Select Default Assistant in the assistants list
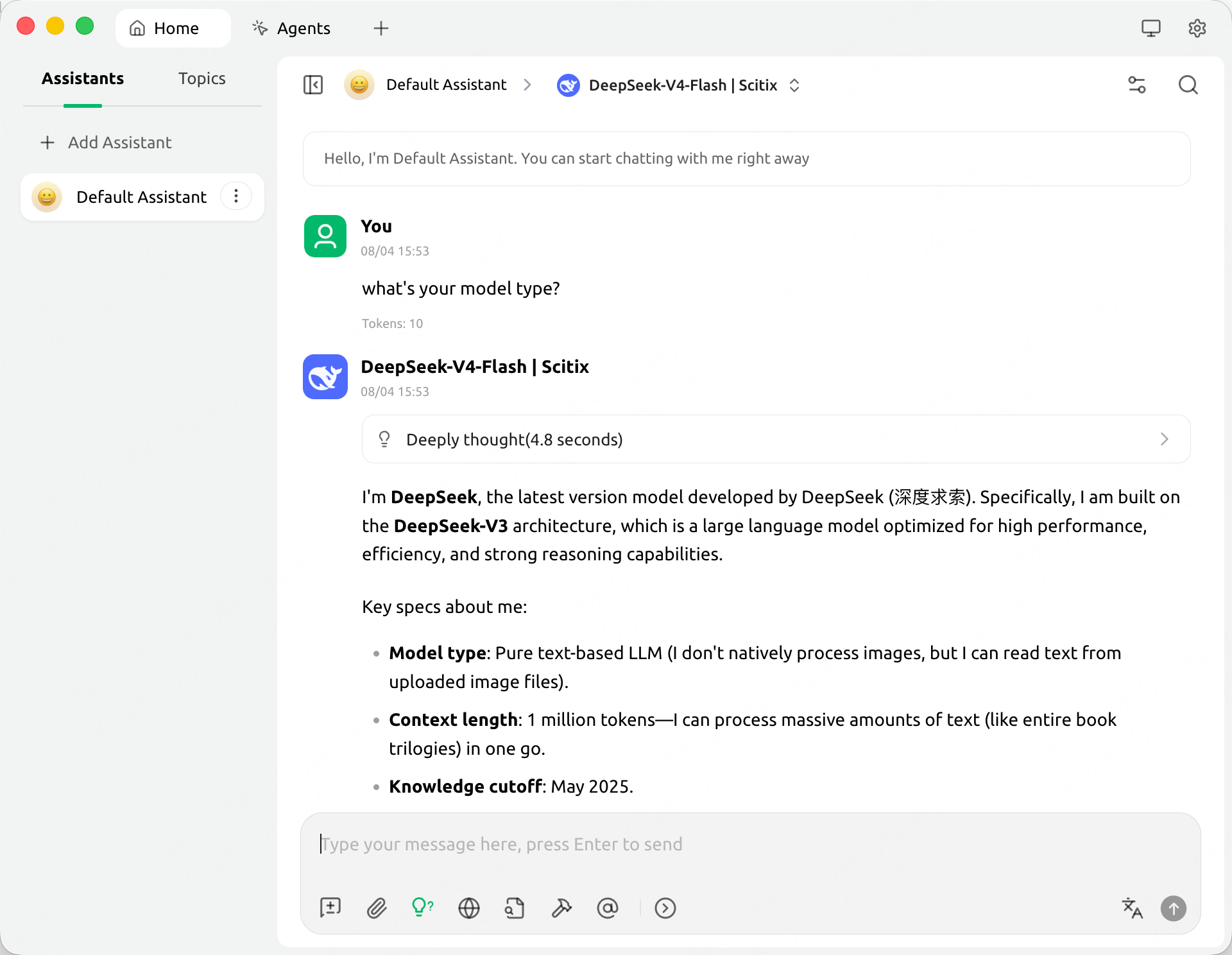1232x955 pixels. [142, 196]
